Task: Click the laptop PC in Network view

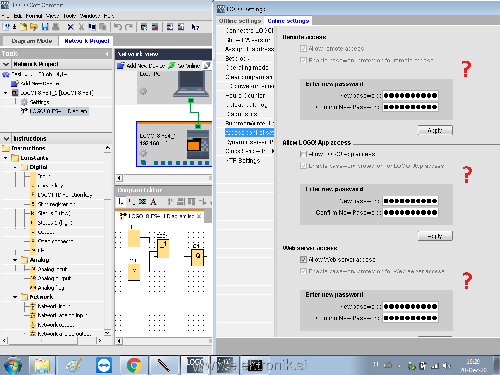Action: [191, 83]
